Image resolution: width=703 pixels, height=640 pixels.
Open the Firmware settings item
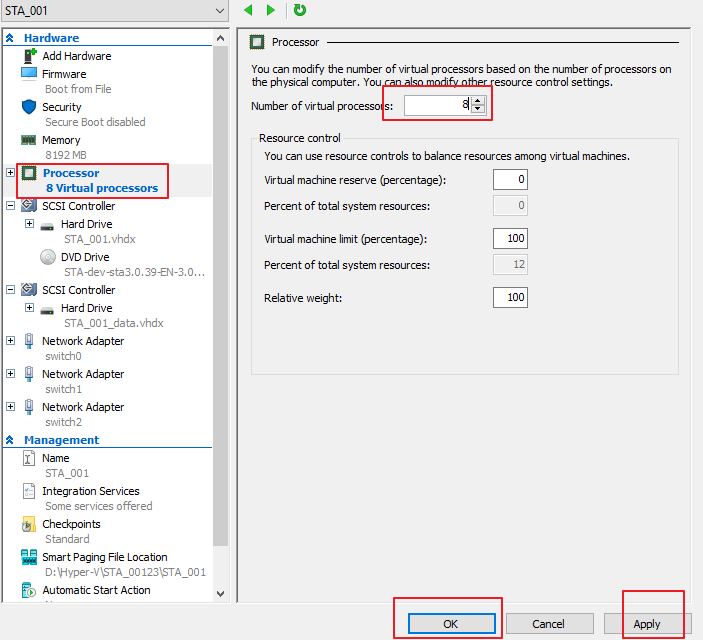pos(64,74)
